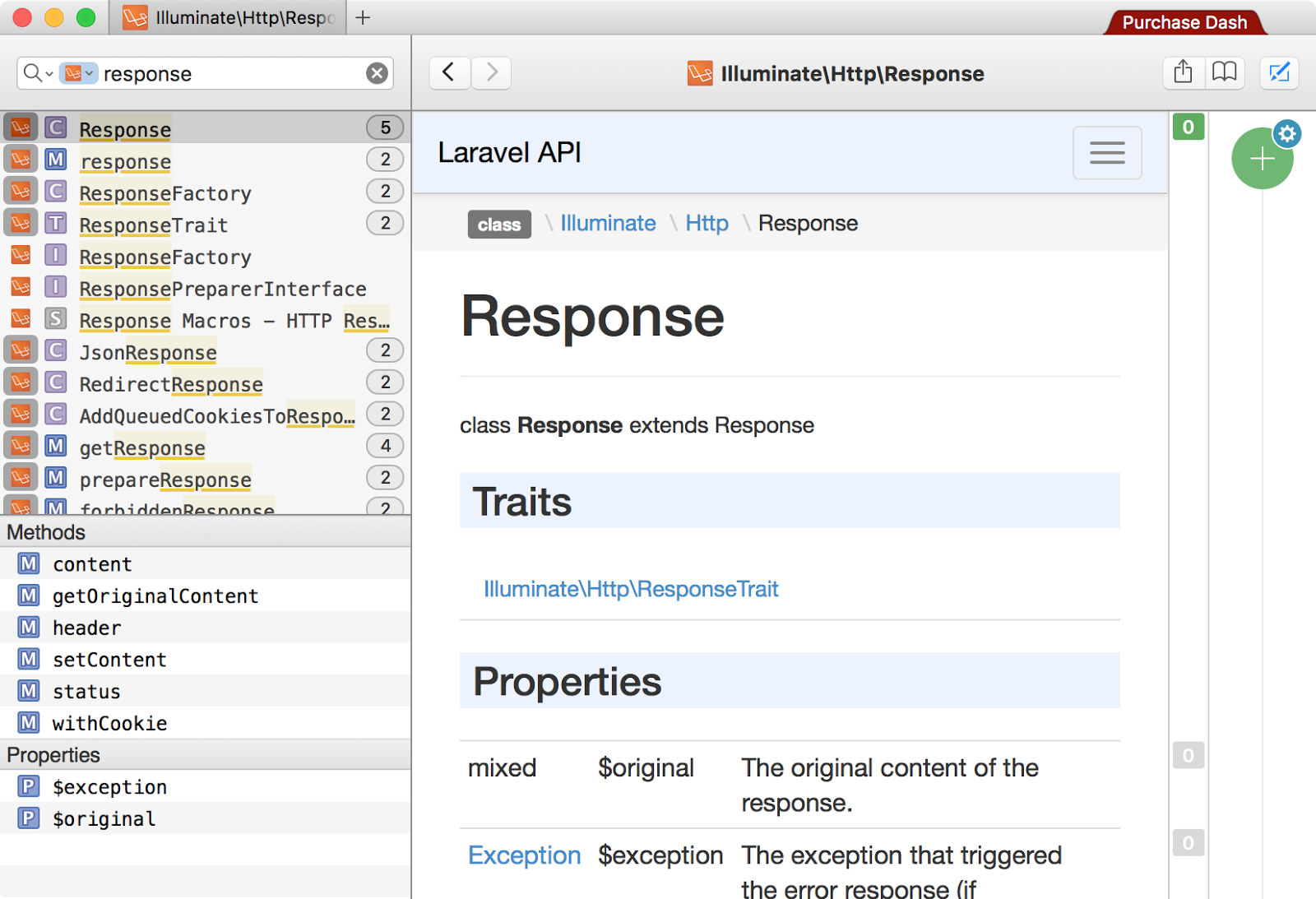Click the green annotation count badge
This screenshot has width=1316, height=899.
pos(1188,127)
